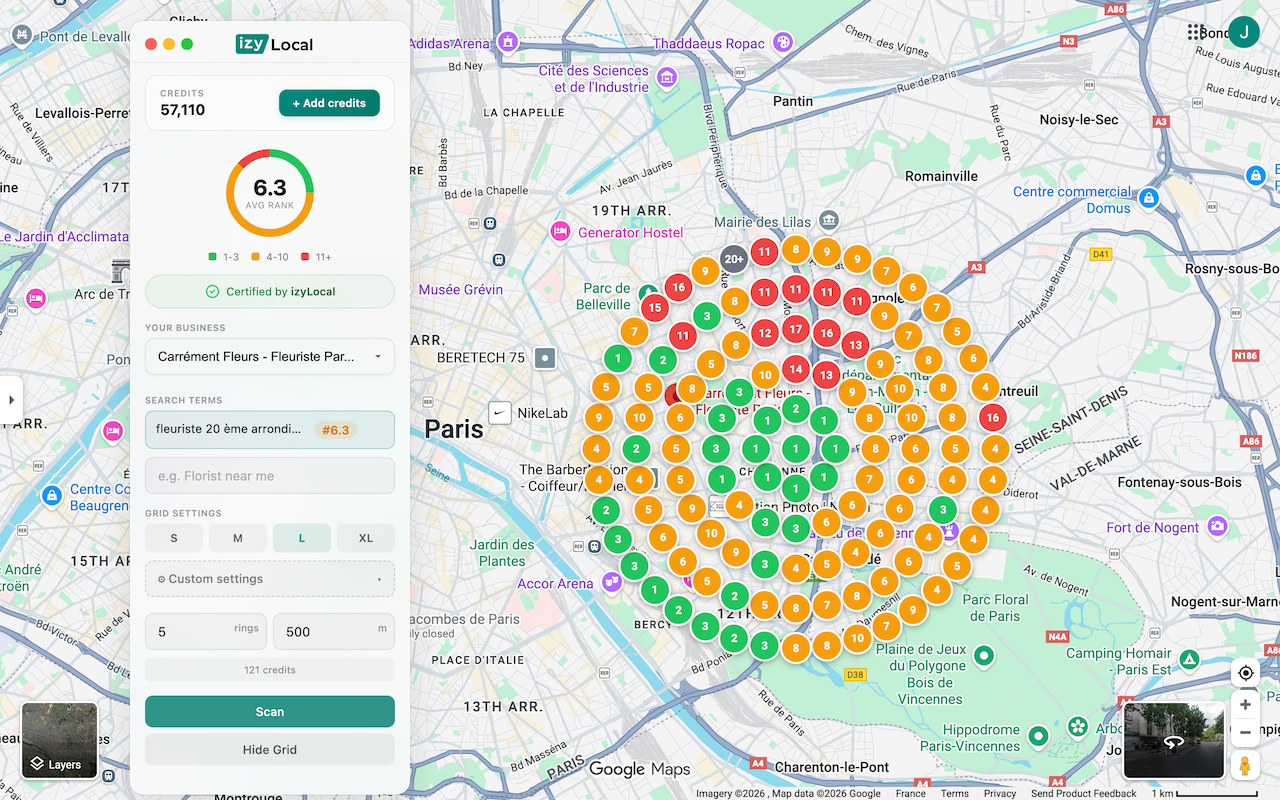Click the red rank 17 marker
Image resolution: width=1280 pixels, height=800 pixels.
click(x=796, y=329)
